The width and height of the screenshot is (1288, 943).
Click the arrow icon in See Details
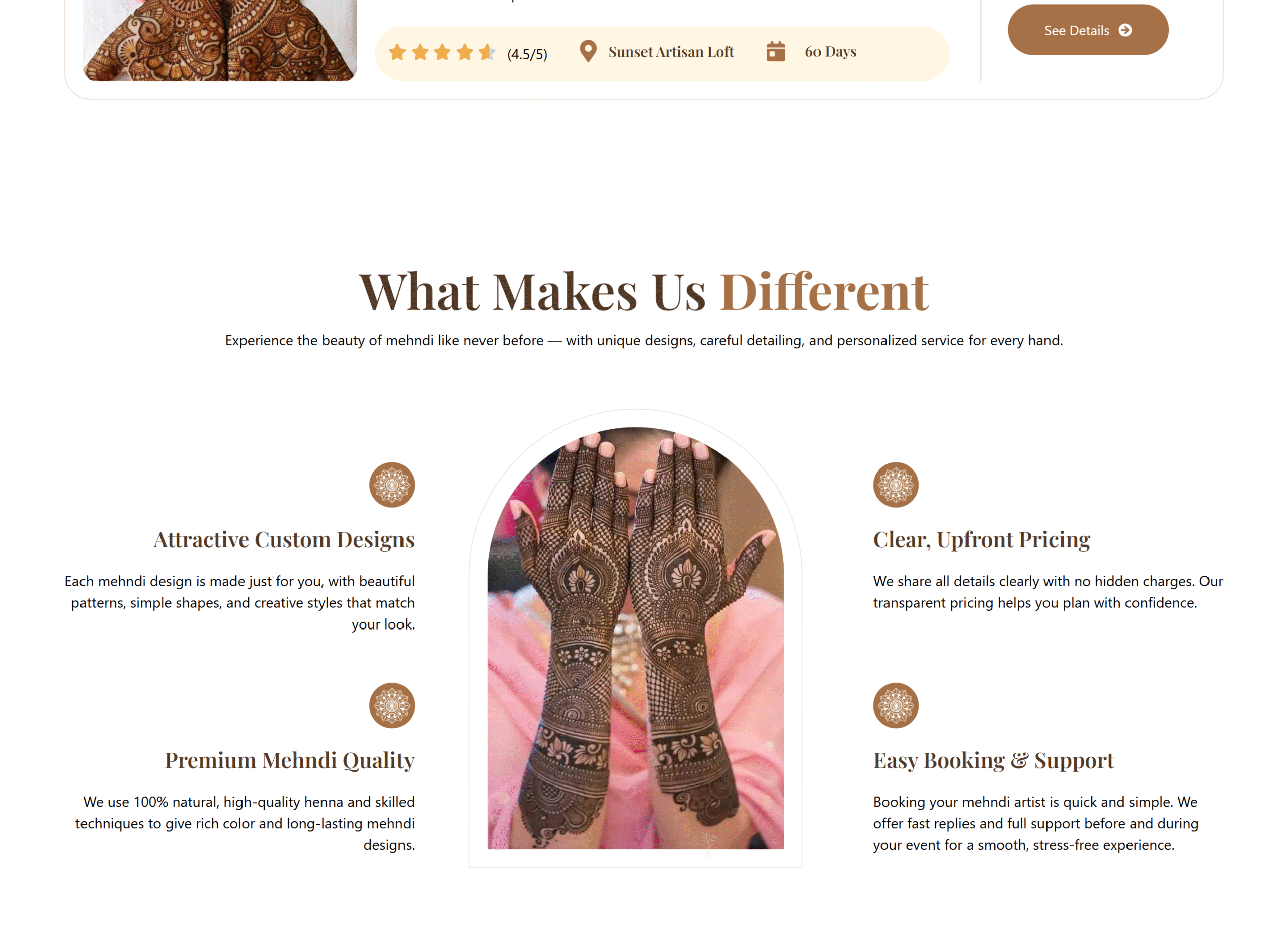point(1125,30)
